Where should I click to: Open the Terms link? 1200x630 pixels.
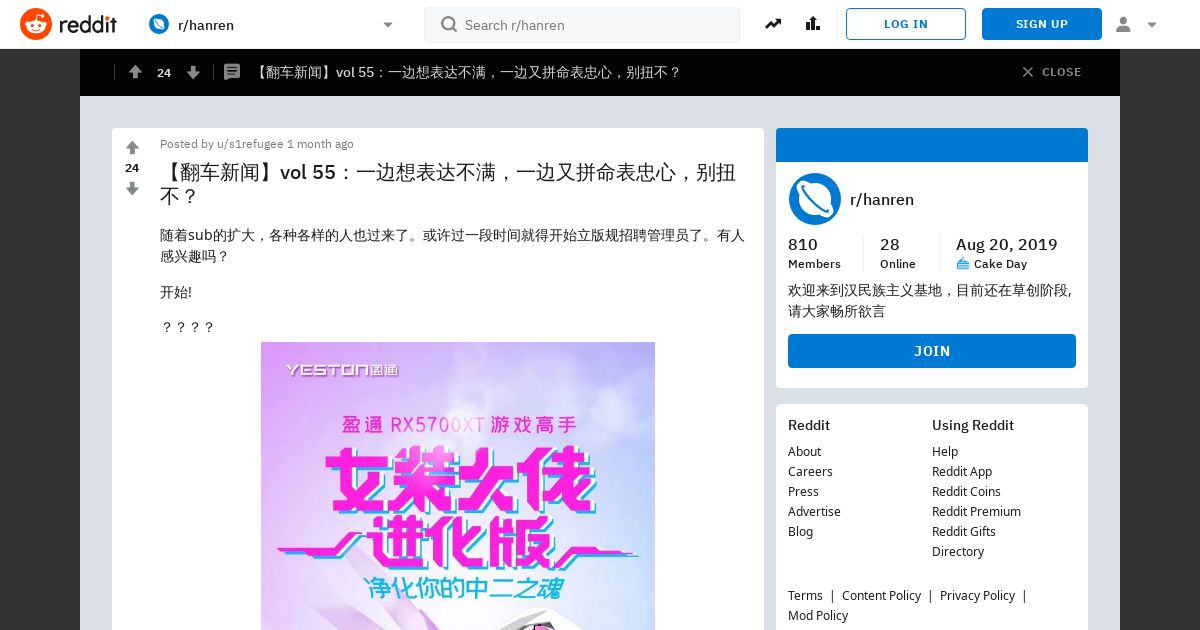(x=805, y=595)
